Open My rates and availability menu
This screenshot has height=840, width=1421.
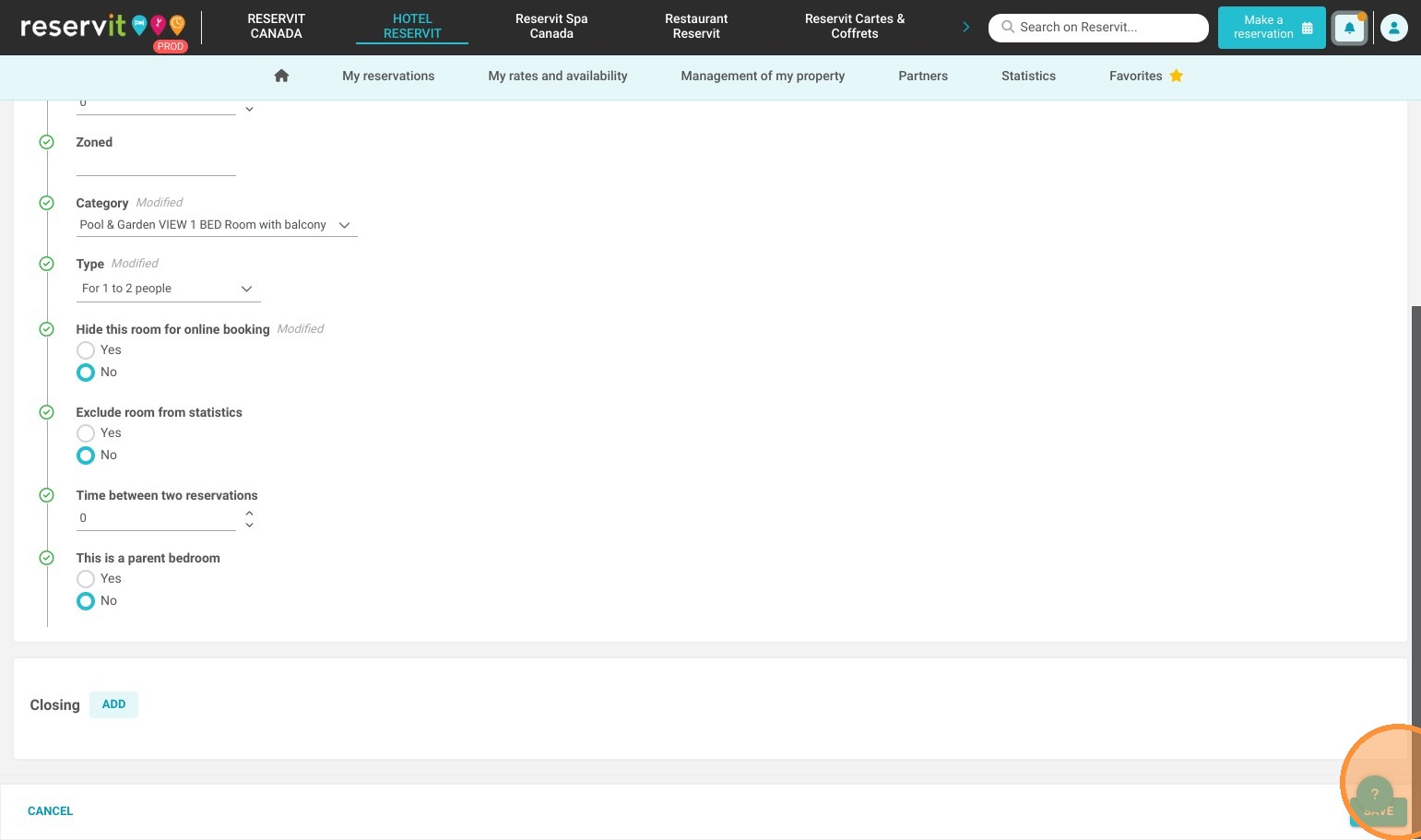pyautogui.click(x=558, y=76)
